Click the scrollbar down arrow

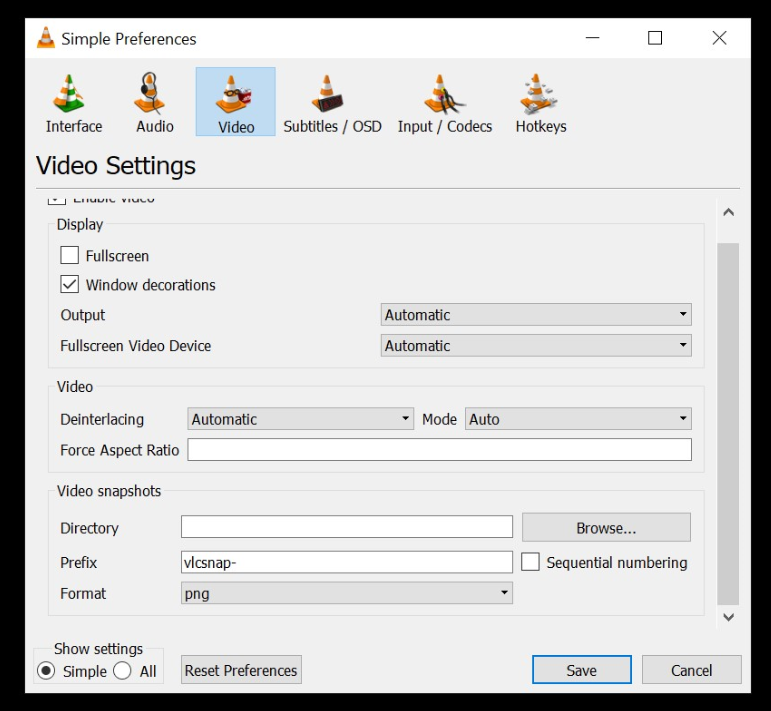729,617
